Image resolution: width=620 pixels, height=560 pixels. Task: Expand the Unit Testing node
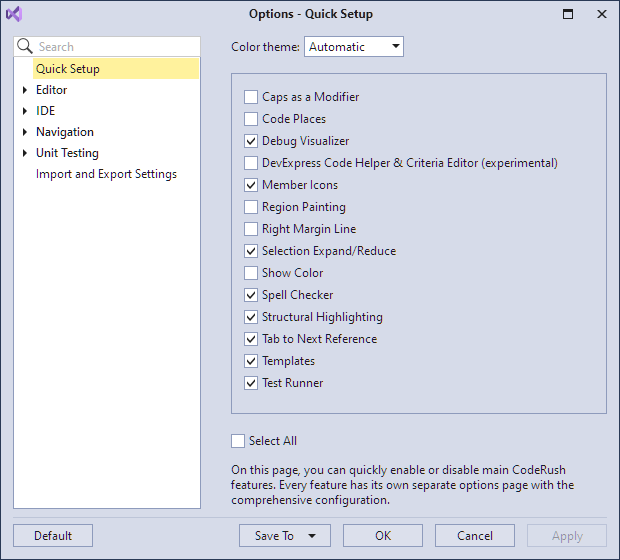[25, 153]
